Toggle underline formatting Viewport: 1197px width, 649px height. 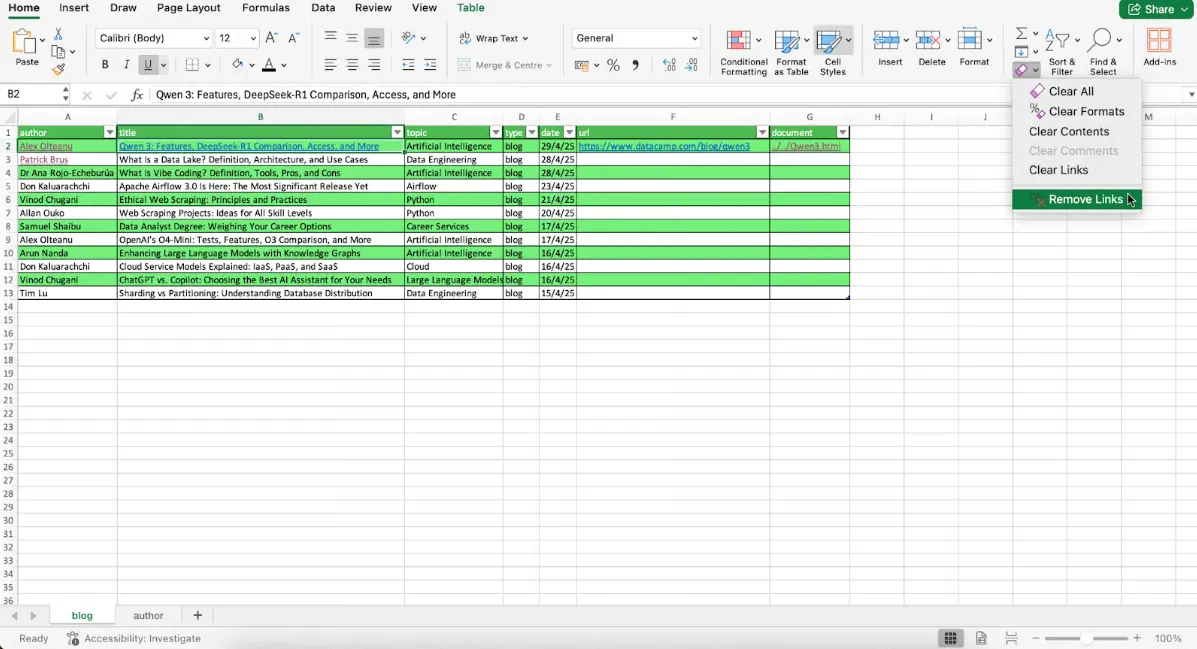(x=148, y=65)
